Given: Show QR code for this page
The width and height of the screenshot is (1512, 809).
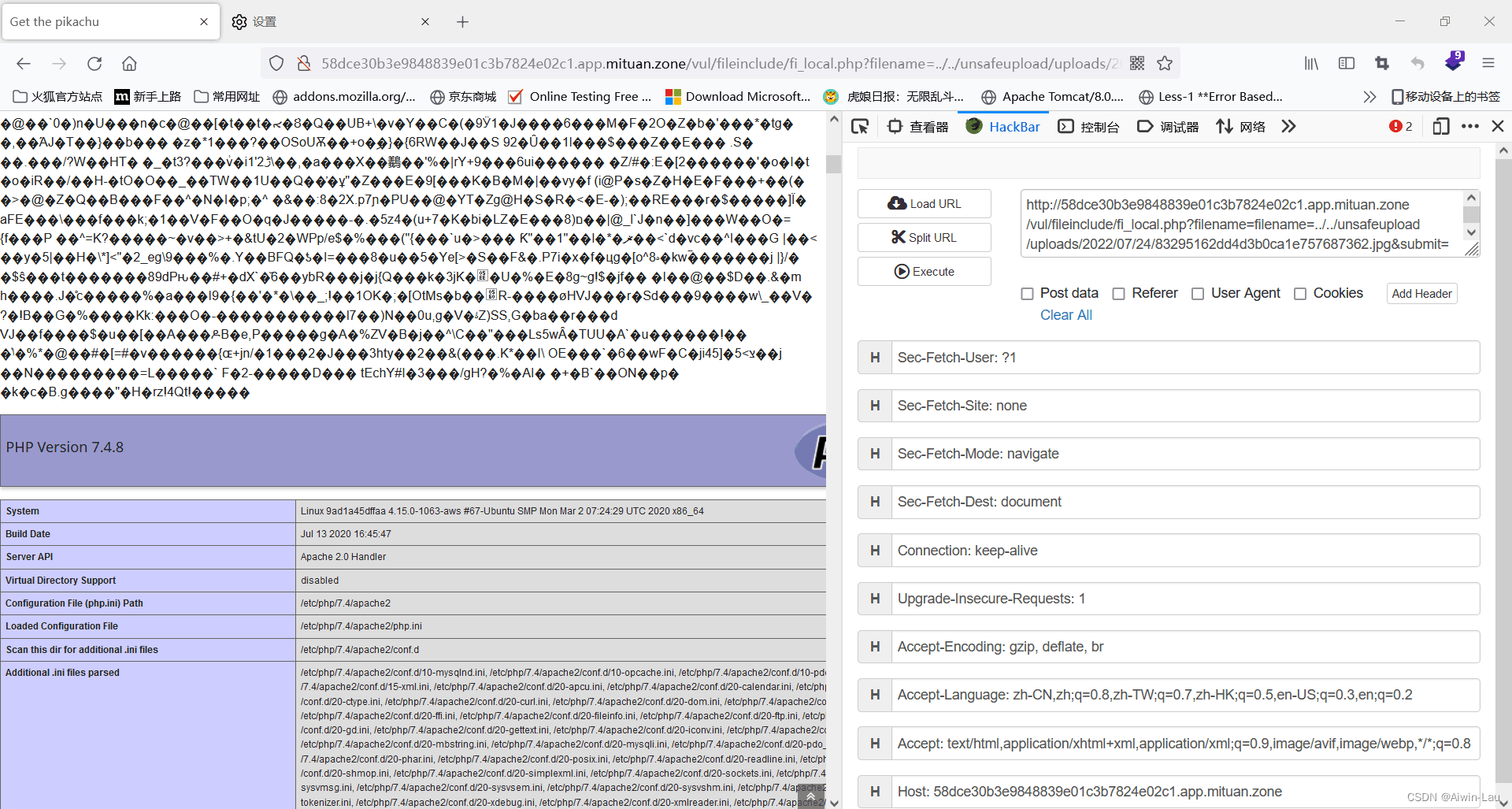Looking at the screenshot, I should coord(1137,64).
